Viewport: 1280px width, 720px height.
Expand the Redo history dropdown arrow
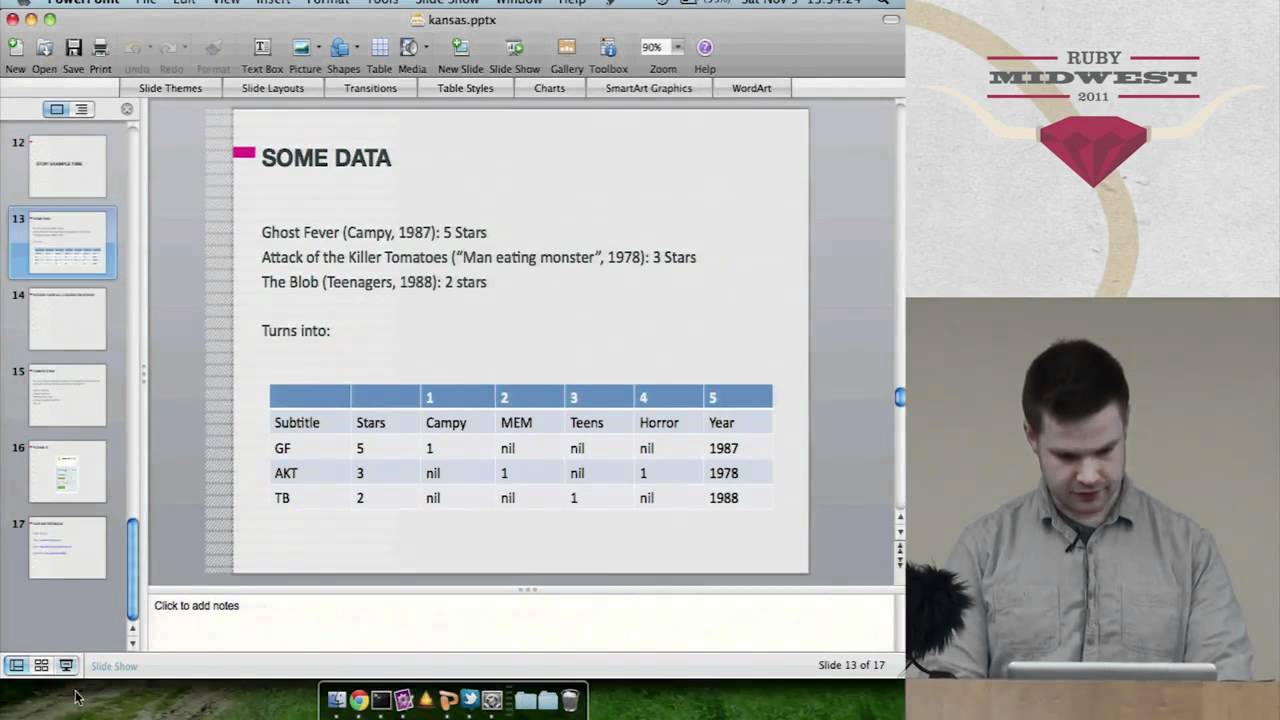(185, 47)
